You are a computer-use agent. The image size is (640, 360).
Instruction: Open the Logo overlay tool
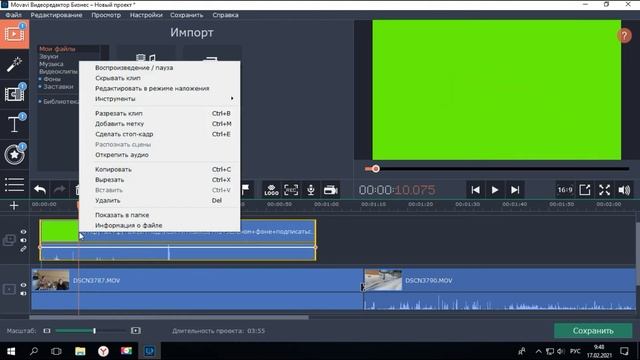click(271, 190)
